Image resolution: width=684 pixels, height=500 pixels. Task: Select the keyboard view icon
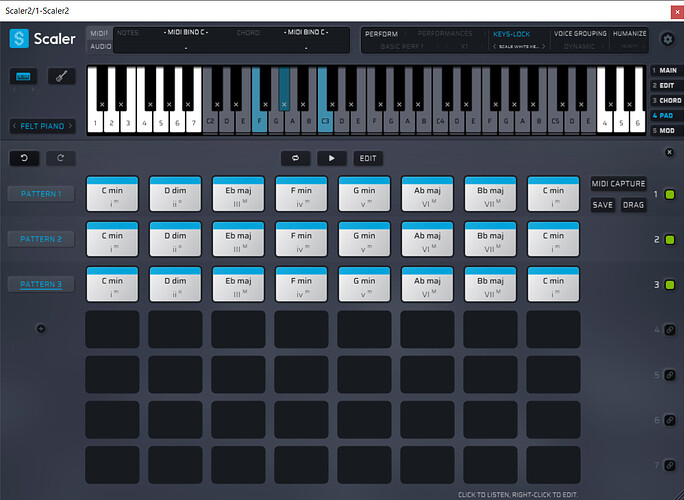pyautogui.click(x=23, y=77)
